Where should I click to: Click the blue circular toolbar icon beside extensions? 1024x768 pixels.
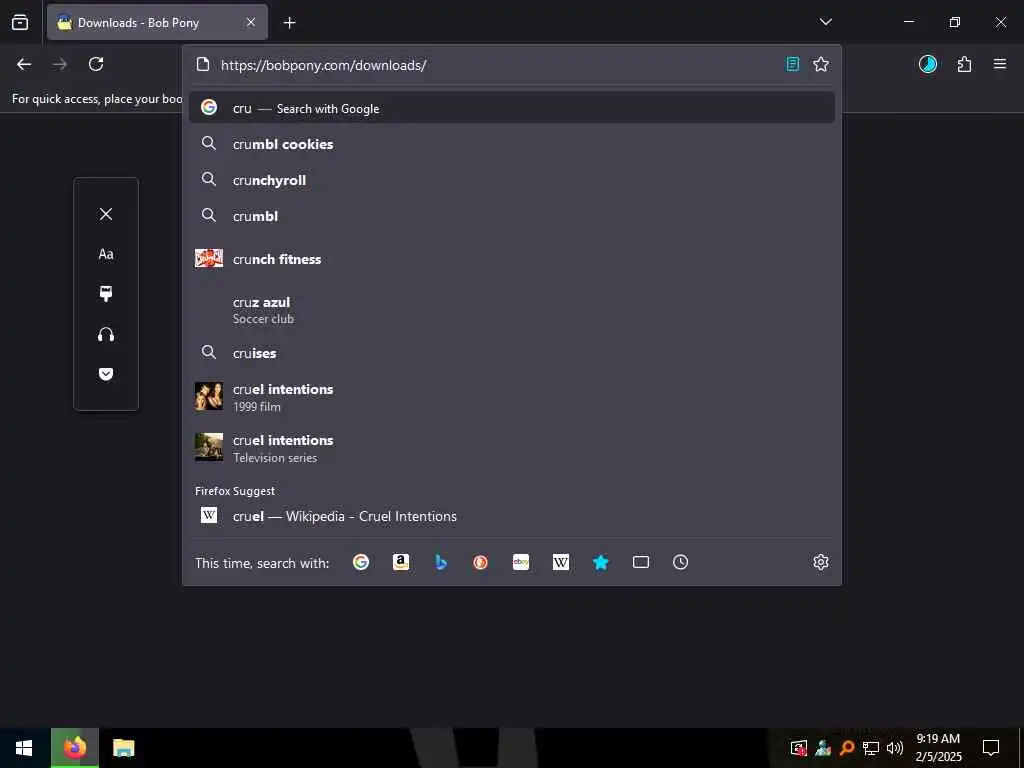[928, 64]
